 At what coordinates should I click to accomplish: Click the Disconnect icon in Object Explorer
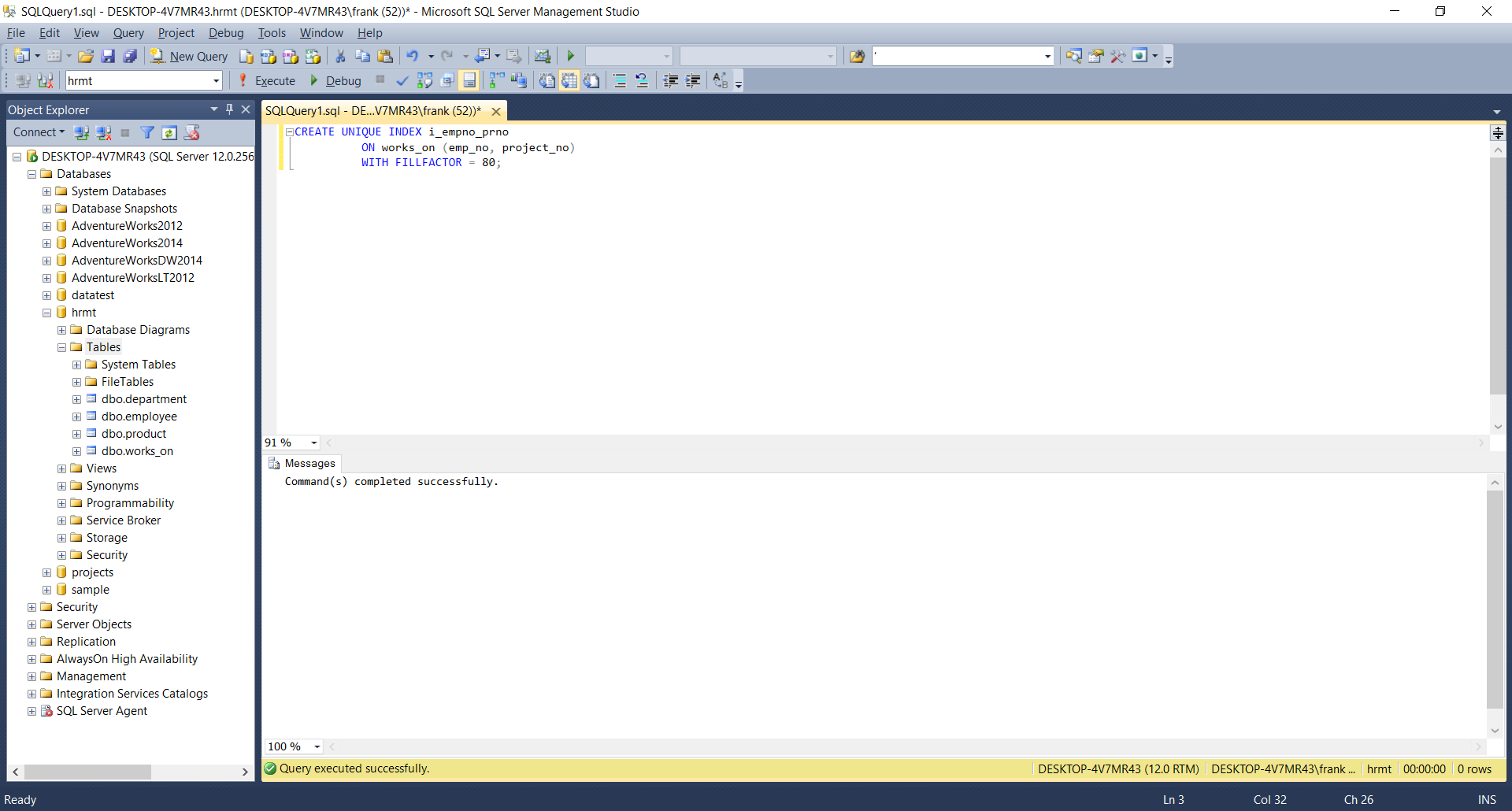tap(103, 132)
